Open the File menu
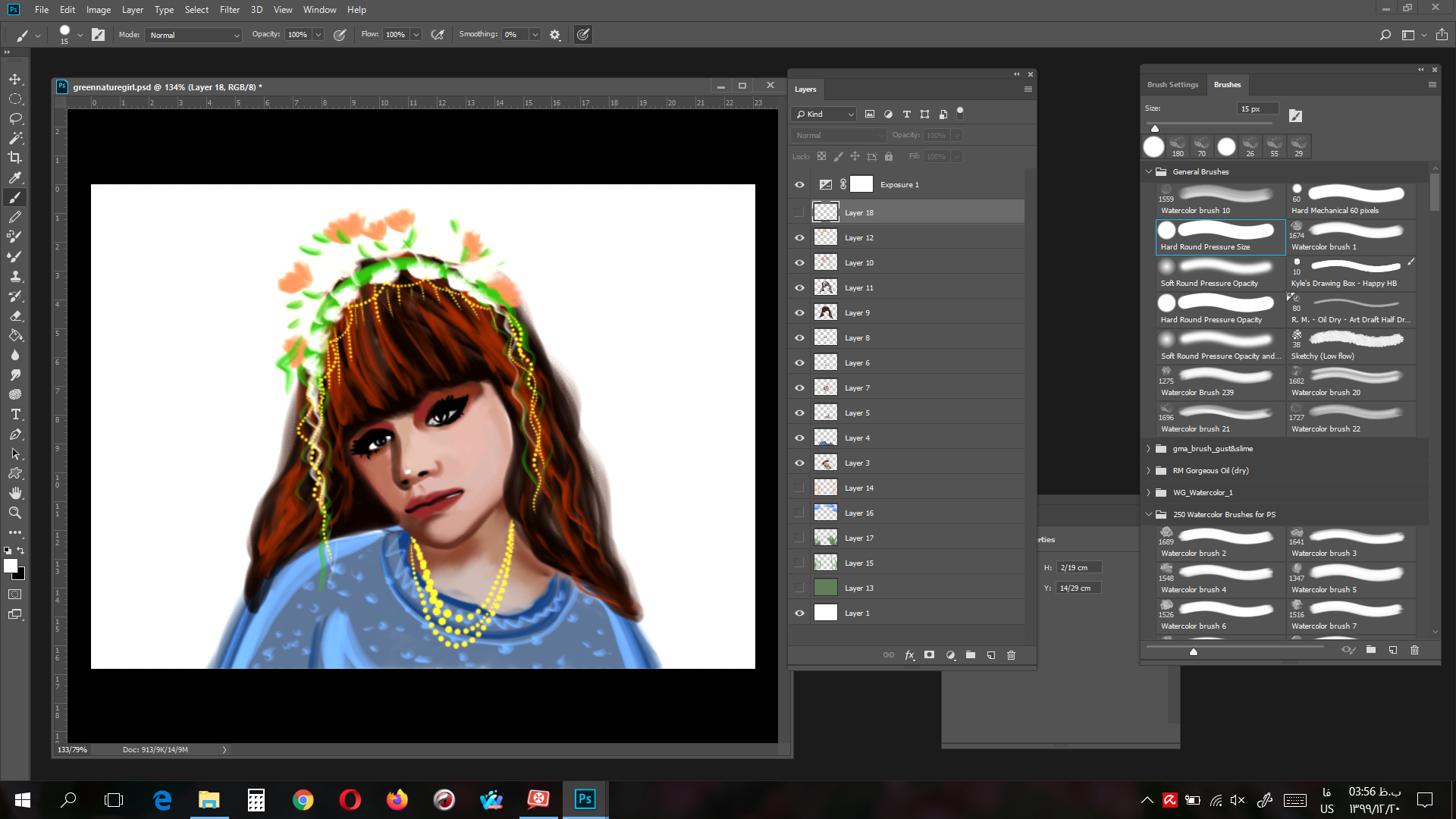This screenshot has height=819, width=1456. point(42,10)
